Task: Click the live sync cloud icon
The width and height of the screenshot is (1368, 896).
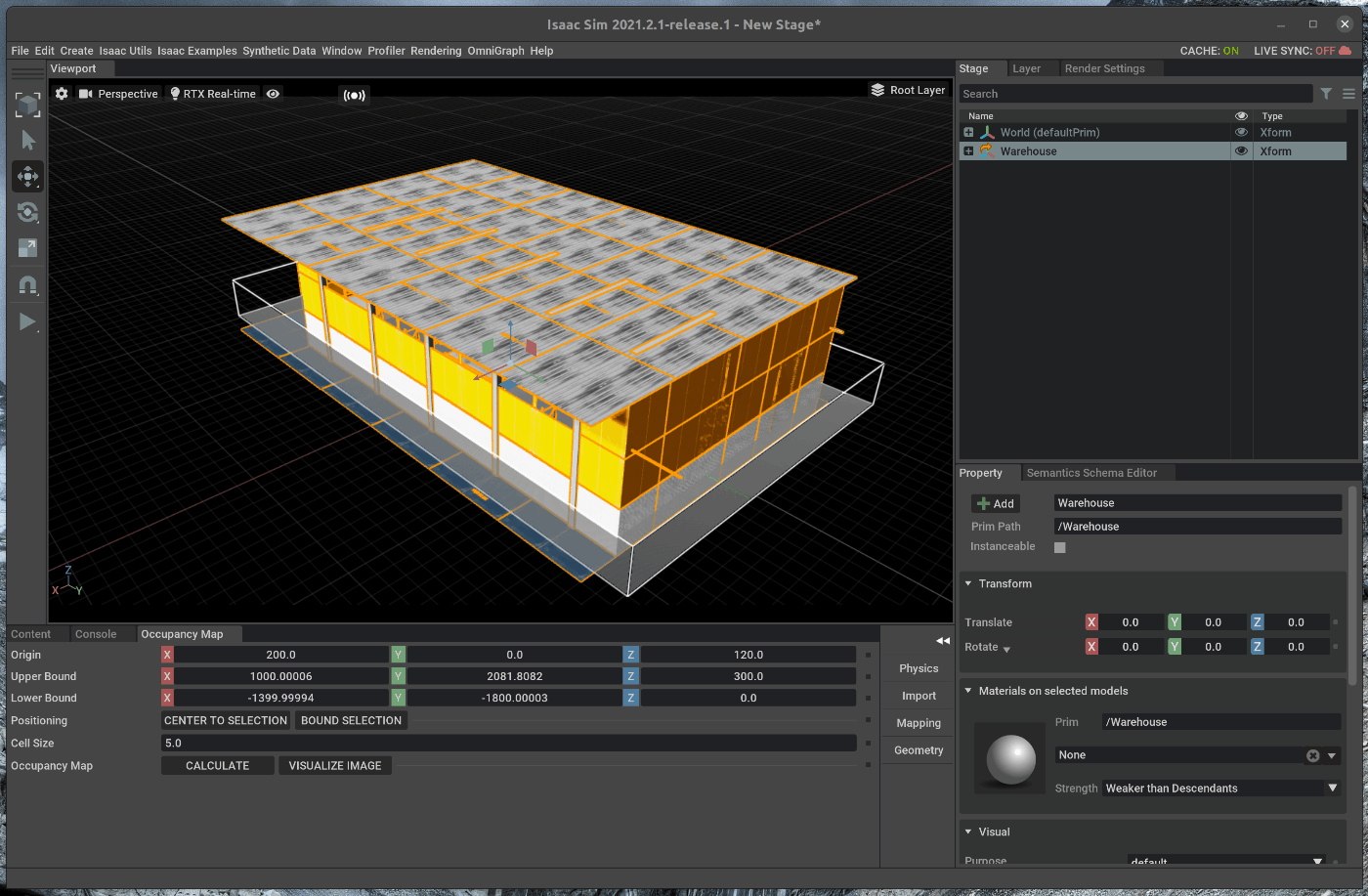Action: pyautogui.click(x=1346, y=51)
